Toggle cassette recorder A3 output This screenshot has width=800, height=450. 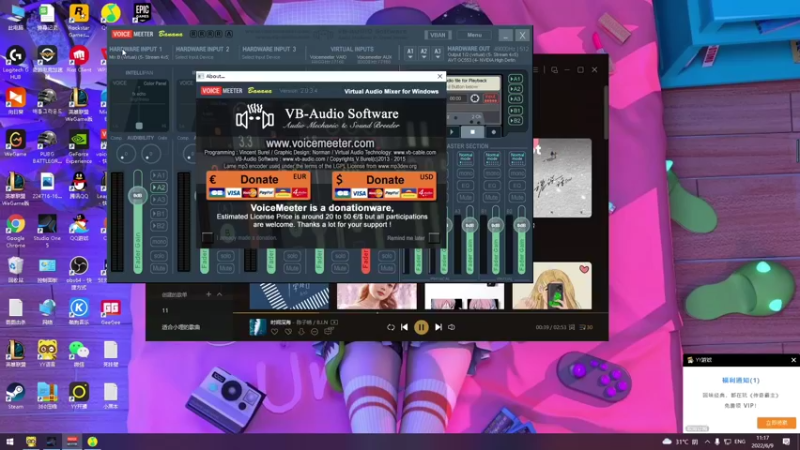(x=515, y=98)
